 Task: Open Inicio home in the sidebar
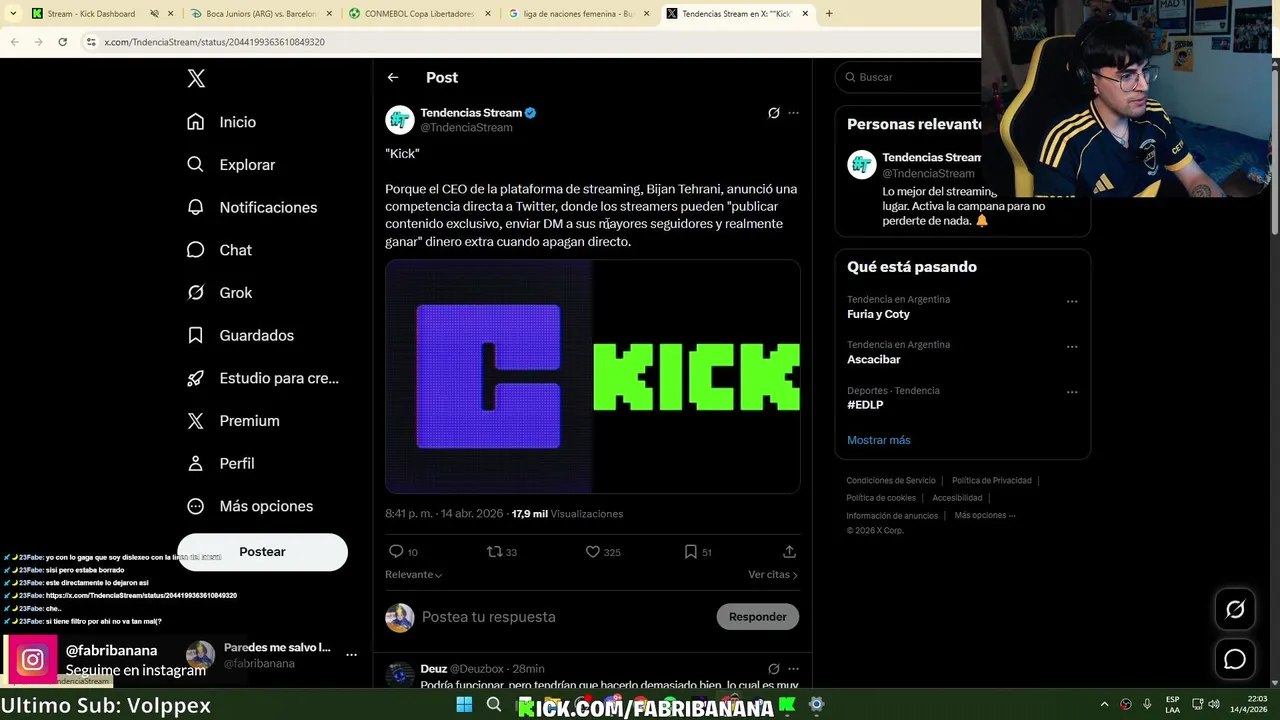click(x=222, y=122)
